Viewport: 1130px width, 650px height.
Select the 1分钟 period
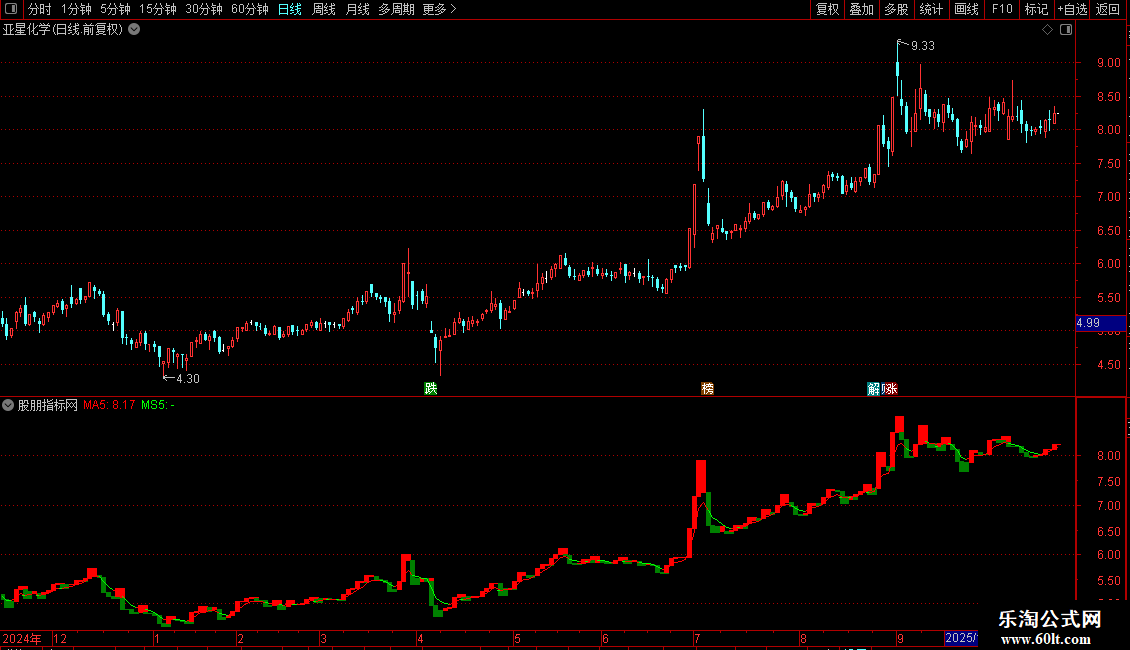pyautogui.click(x=76, y=9)
